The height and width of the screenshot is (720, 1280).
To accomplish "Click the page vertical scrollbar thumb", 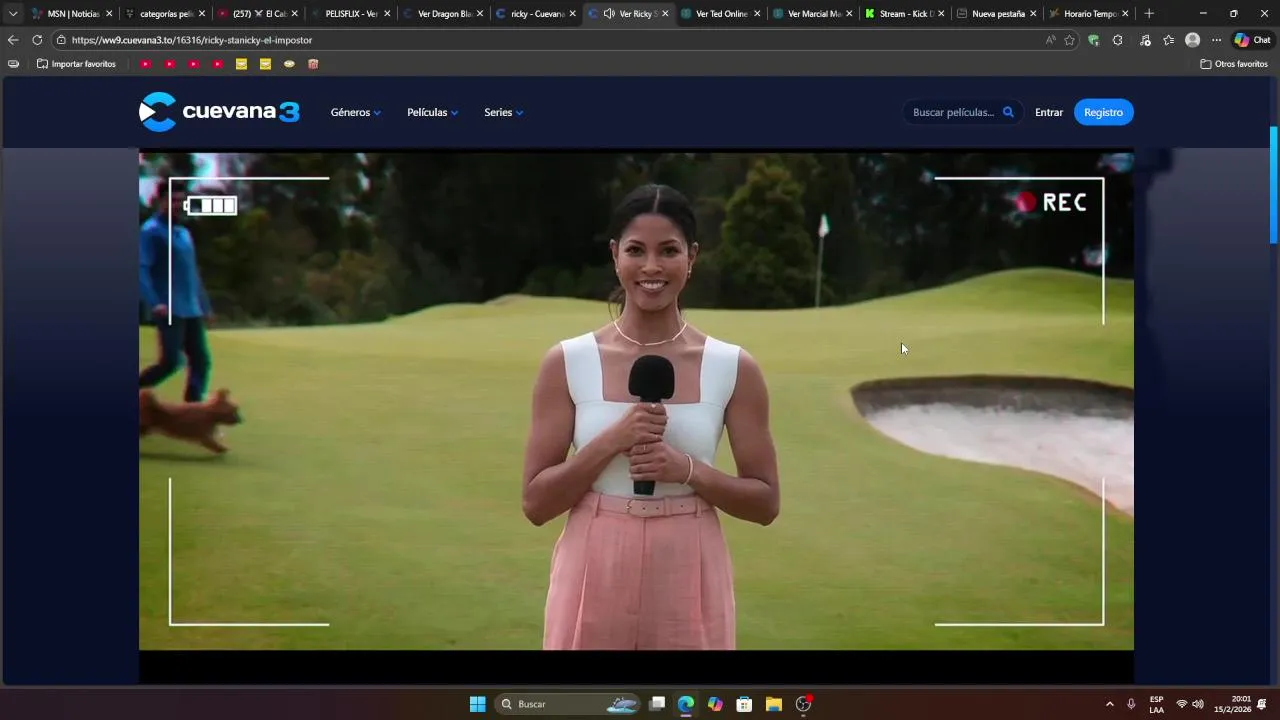I will (x=1273, y=185).
